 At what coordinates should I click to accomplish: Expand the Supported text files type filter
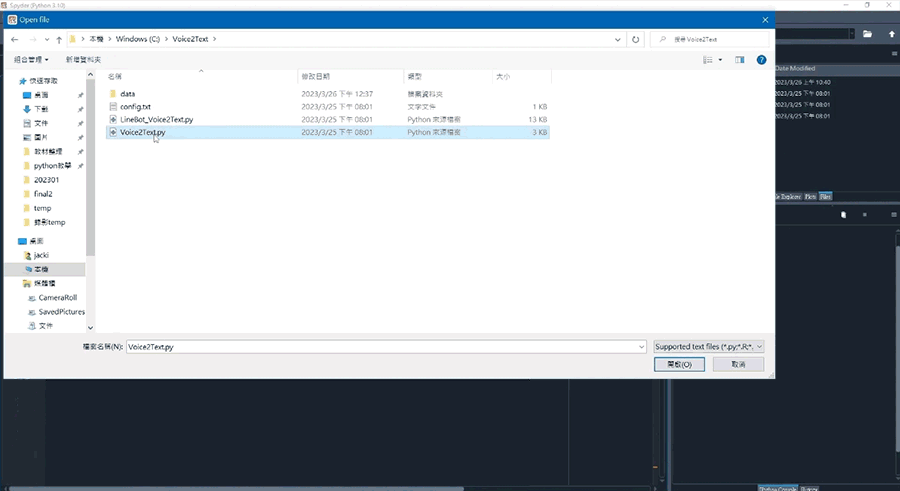pos(707,346)
